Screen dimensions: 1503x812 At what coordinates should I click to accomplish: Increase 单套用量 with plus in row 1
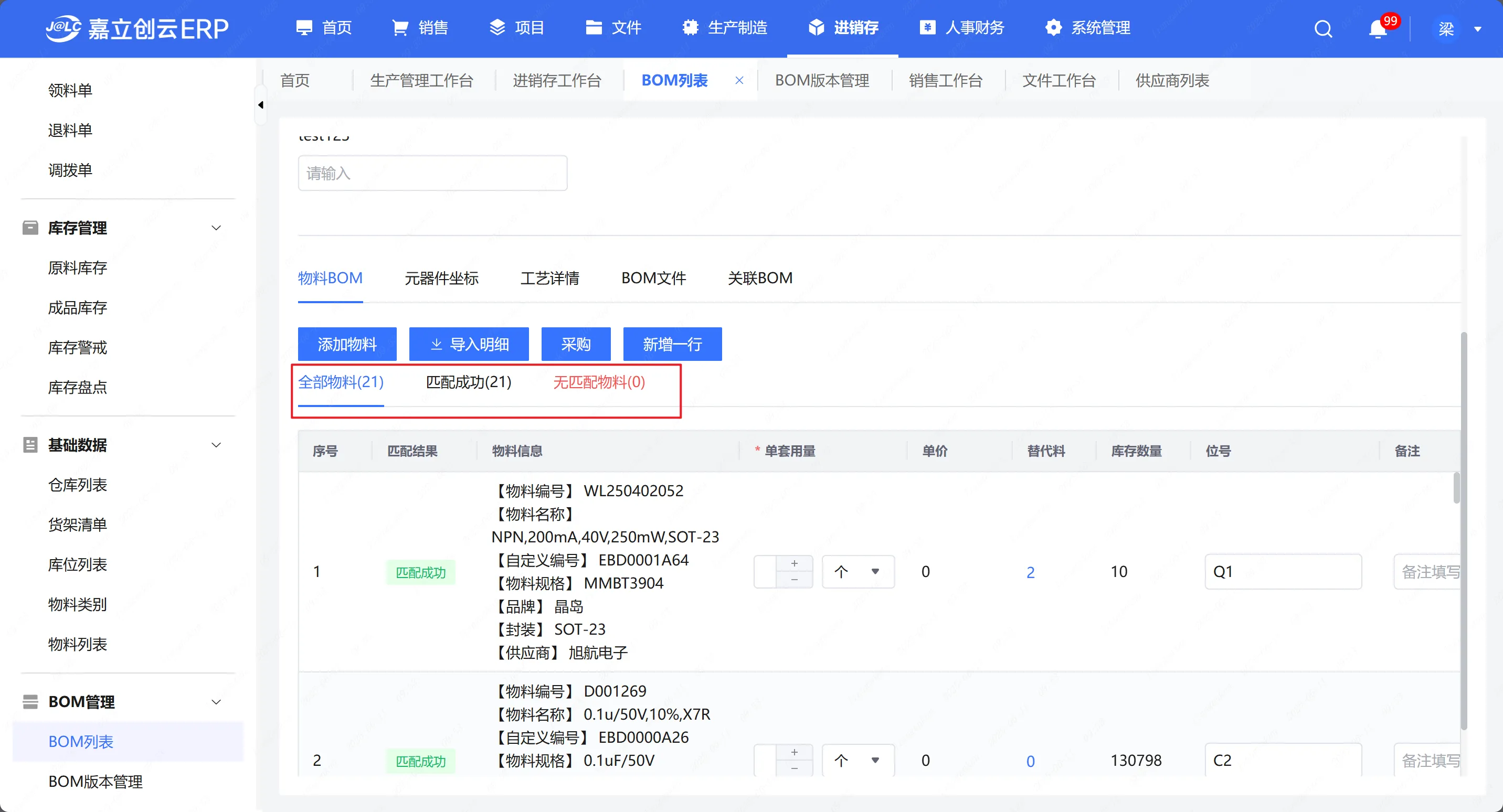[x=794, y=563]
